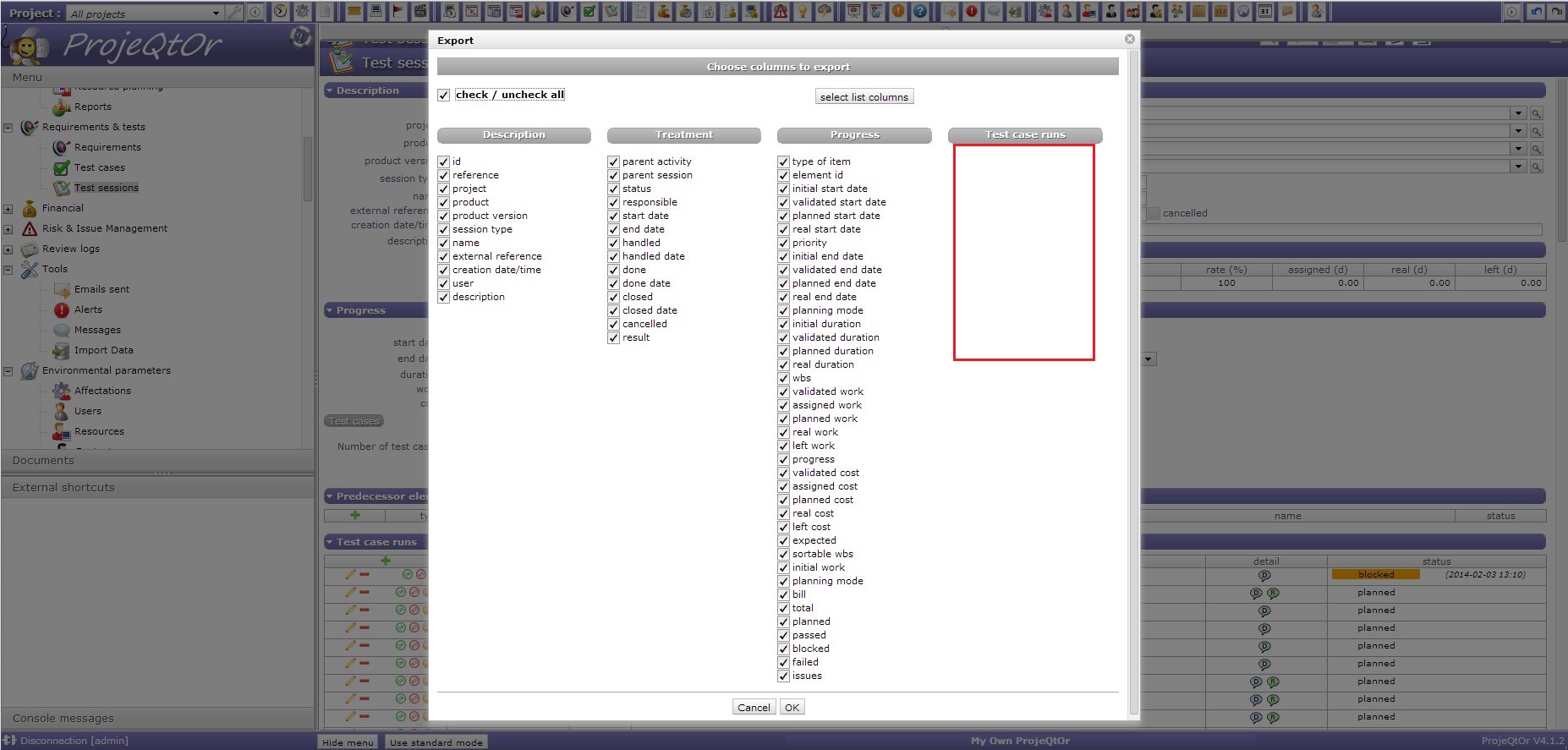Uncheck the 'issues' checkbox

783,676
